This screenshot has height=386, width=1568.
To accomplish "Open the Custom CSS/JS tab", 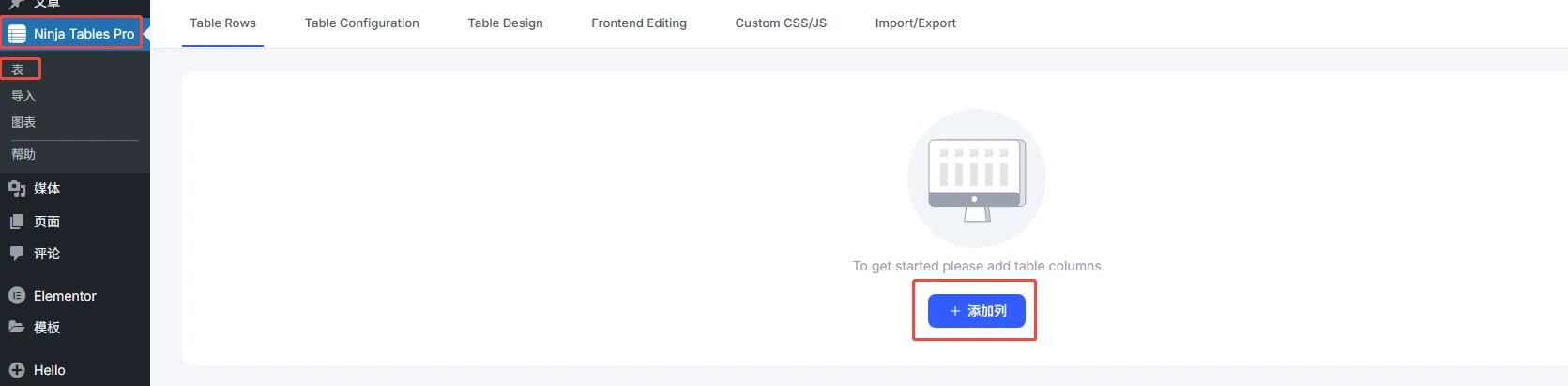I will pyautogui.click(x=781, y=23).
